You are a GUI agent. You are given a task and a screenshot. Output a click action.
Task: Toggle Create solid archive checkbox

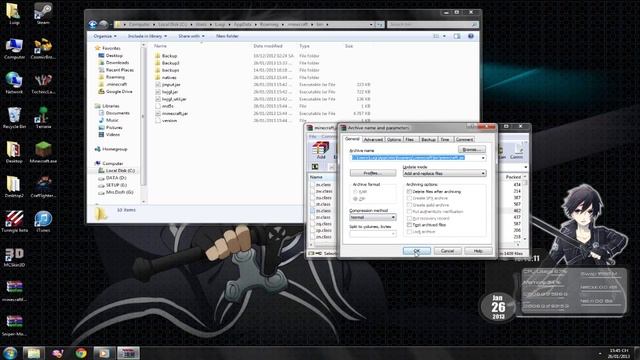(409, 205)
